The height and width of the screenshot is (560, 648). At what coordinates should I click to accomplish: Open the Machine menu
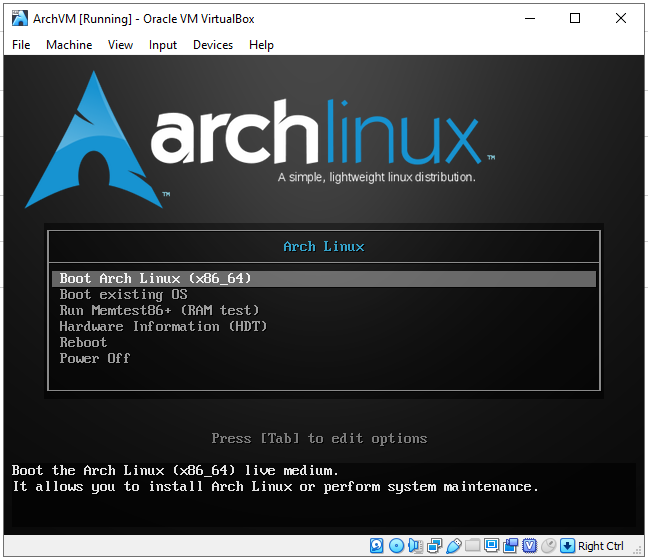coord(69,45)
